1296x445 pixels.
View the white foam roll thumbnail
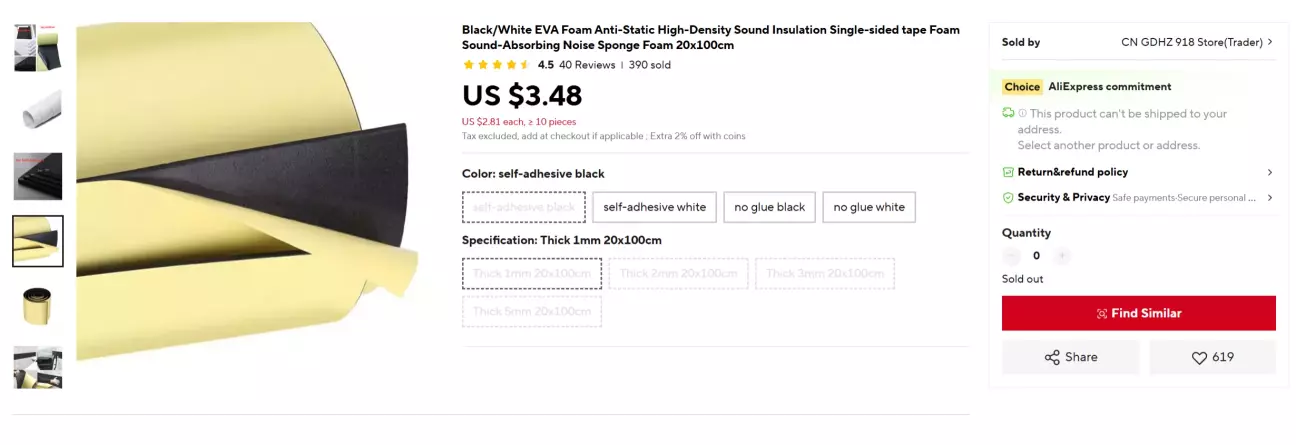tap(38, 111)
